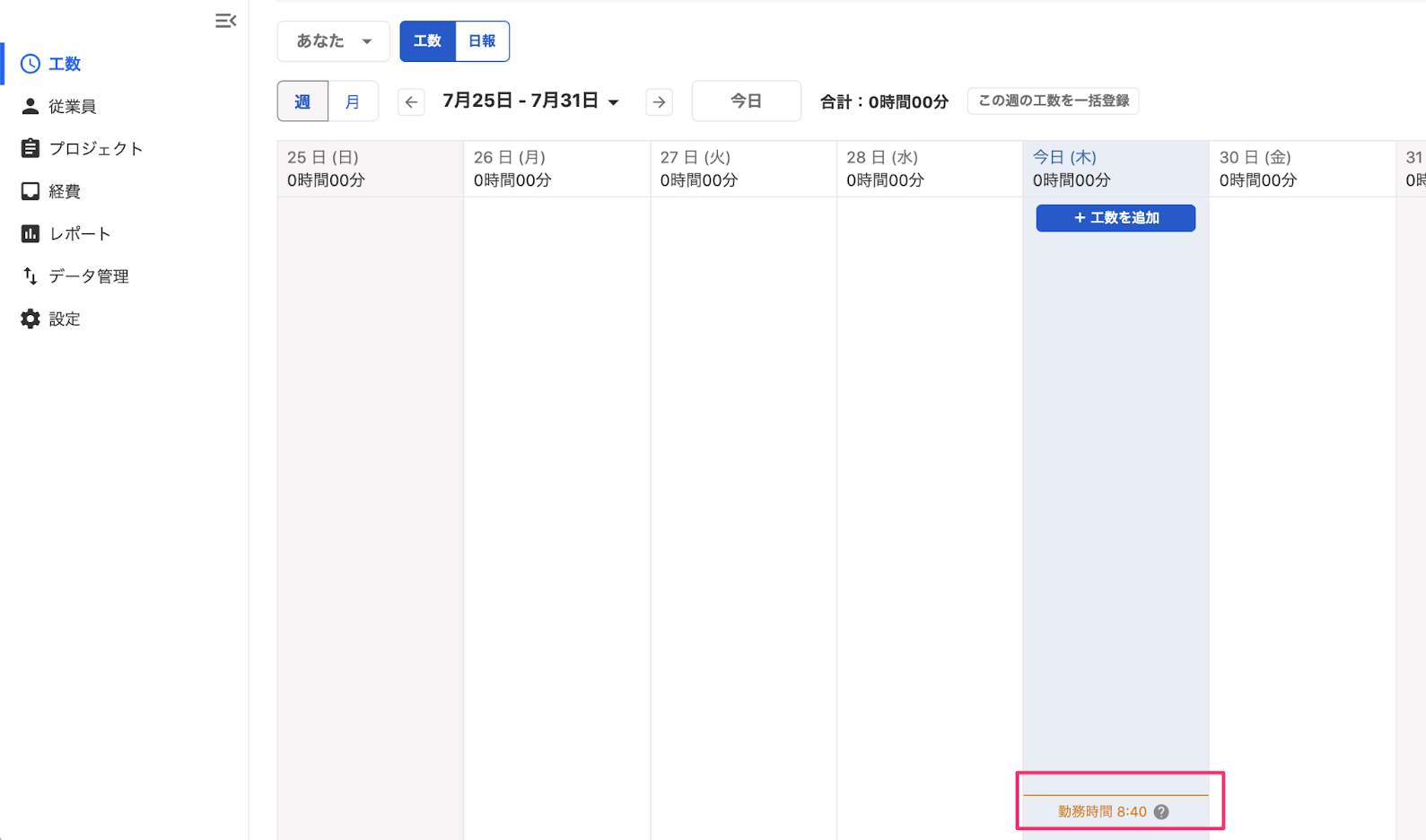This screenshot has height=840, width=1426.
Task: Open the レポート sidebar menu item
Action: tap(124, 233)
